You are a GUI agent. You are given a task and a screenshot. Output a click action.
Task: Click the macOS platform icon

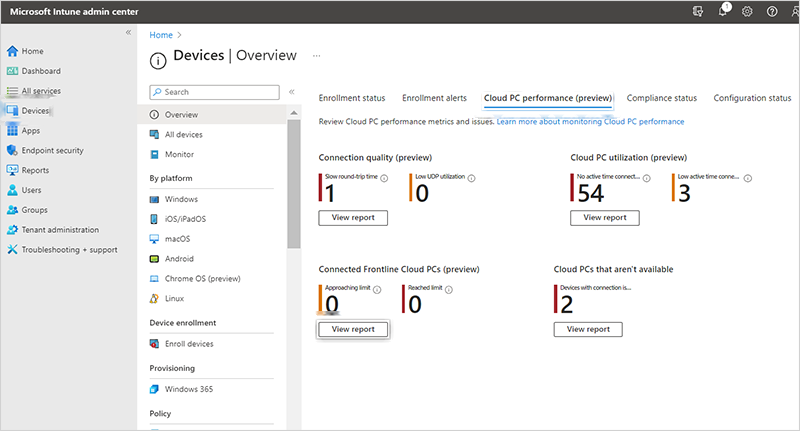point(154,239)
